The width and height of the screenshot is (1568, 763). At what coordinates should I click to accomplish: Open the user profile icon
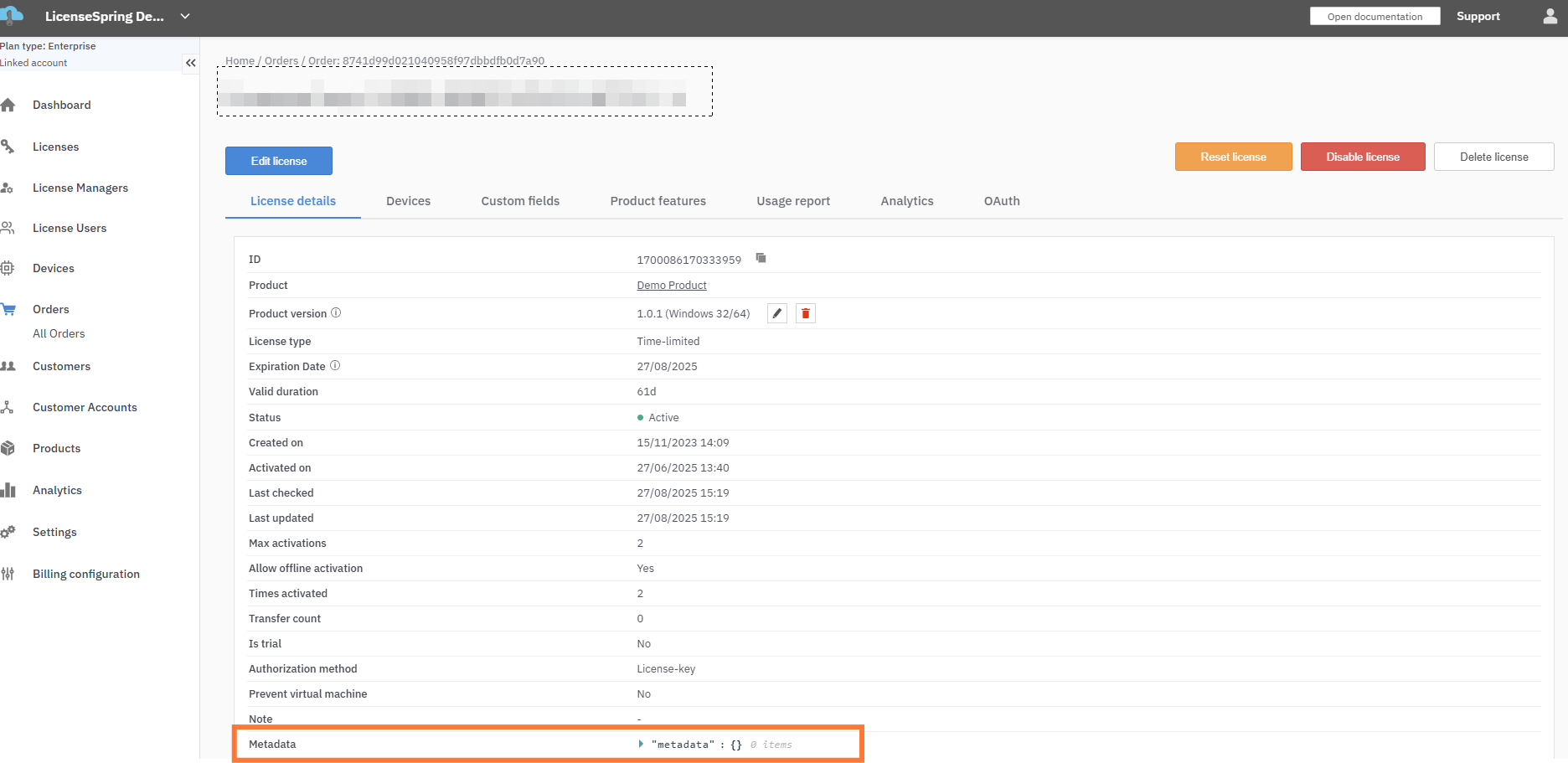pyautogui.click(x=1550, y=17)
